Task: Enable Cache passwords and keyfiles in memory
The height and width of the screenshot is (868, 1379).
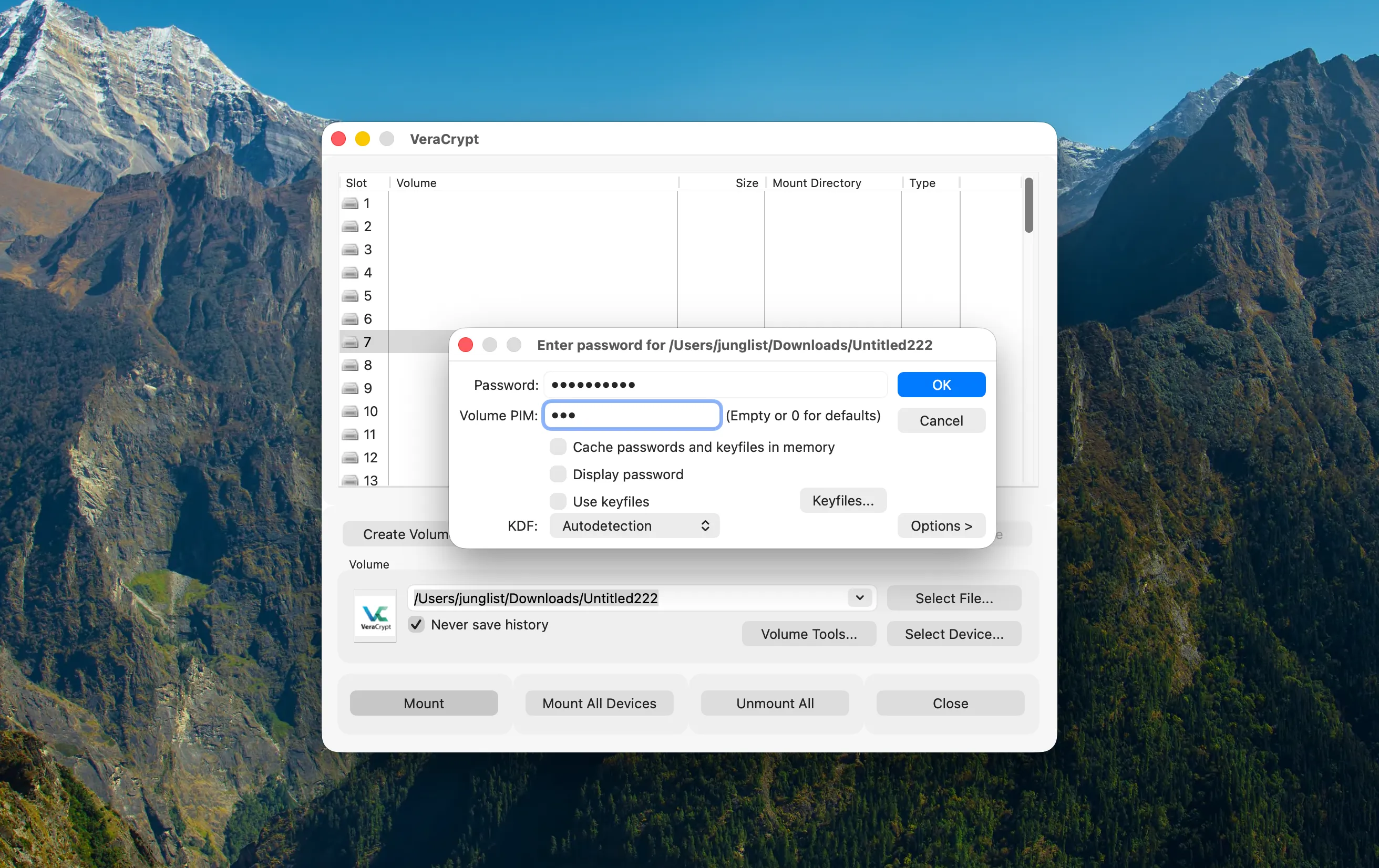Action: coord(558,447)
